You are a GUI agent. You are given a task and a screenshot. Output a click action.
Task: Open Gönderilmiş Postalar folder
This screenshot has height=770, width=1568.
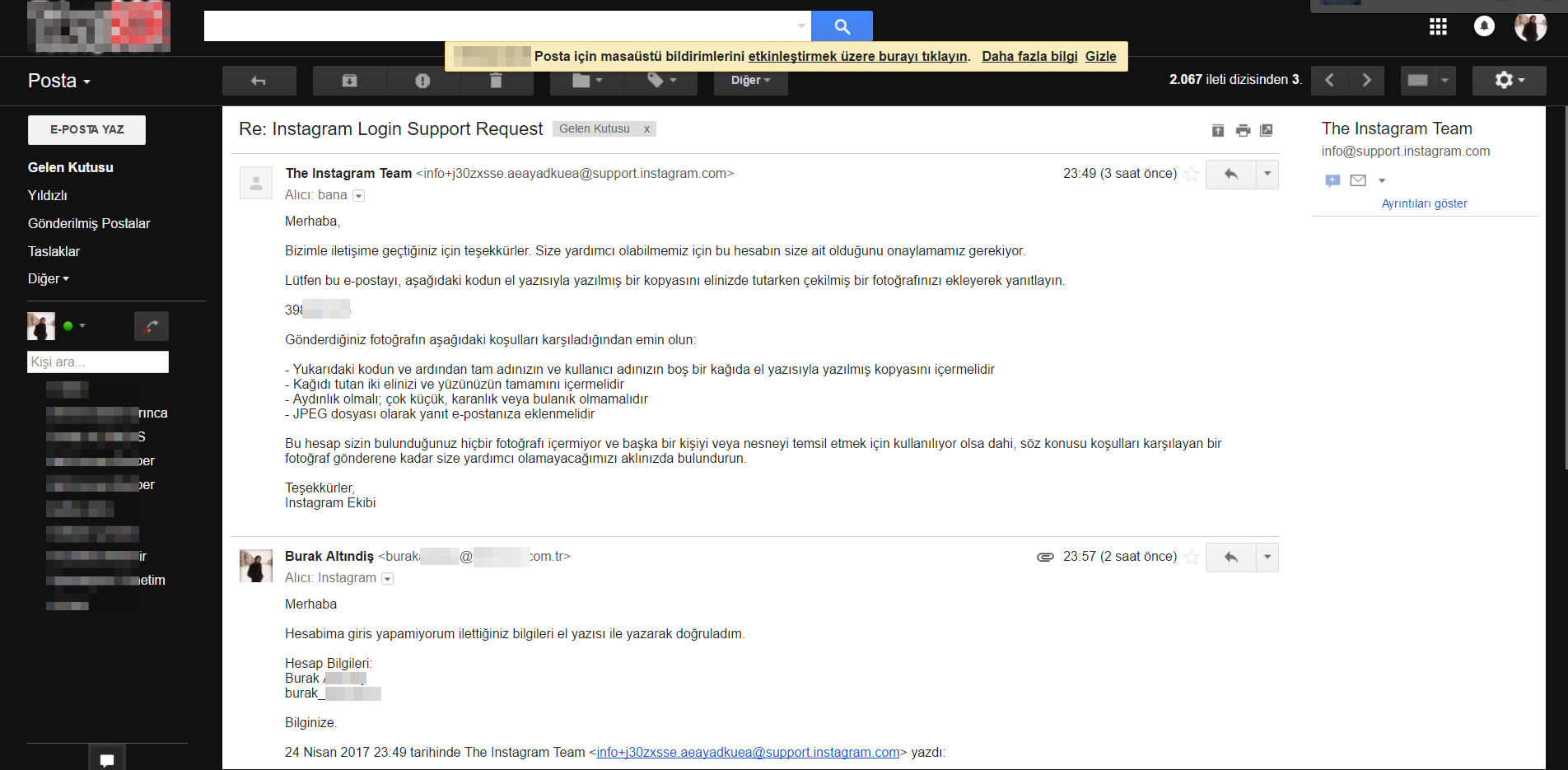coord(89,223)
